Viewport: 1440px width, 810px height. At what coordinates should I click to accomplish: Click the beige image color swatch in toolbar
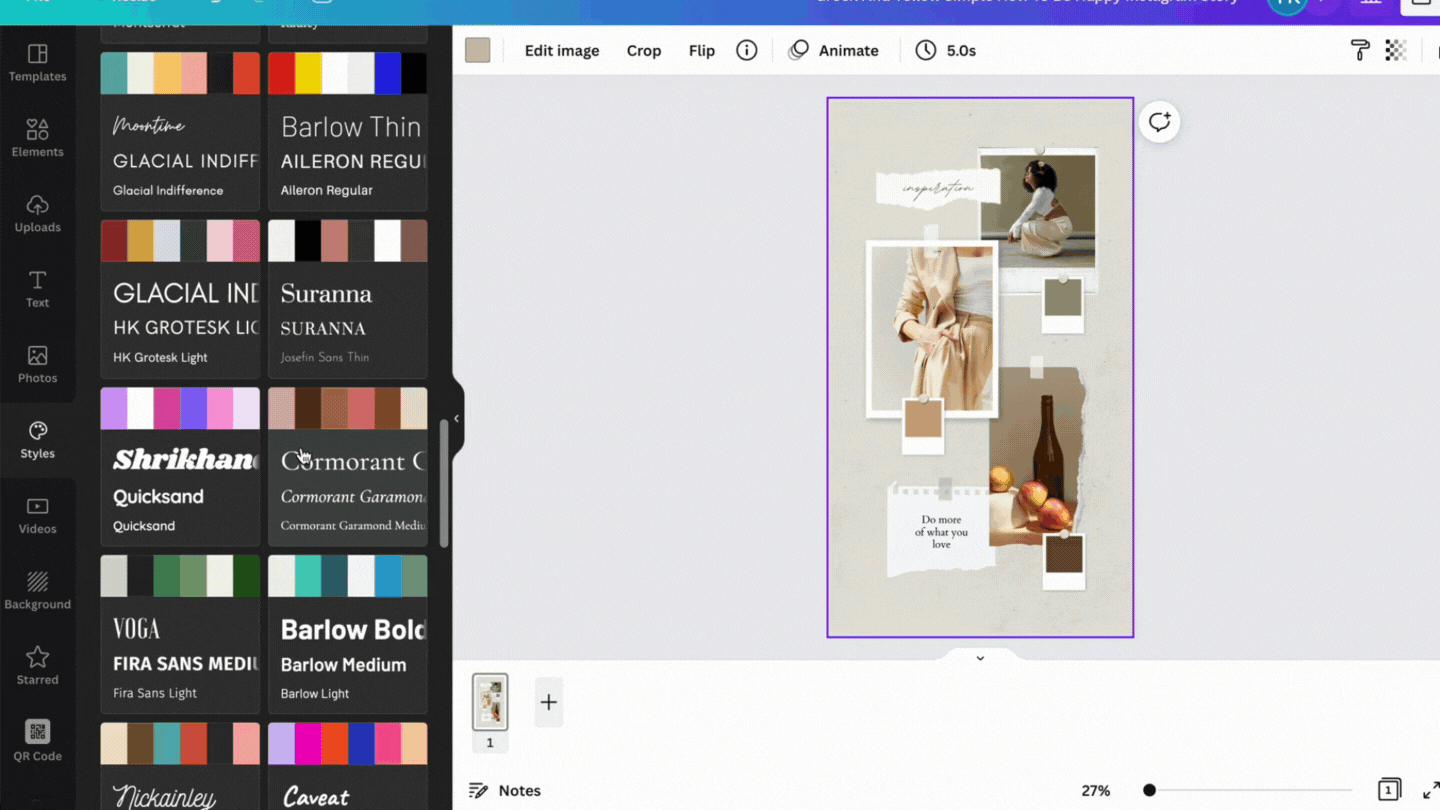[x=478, y=50]
